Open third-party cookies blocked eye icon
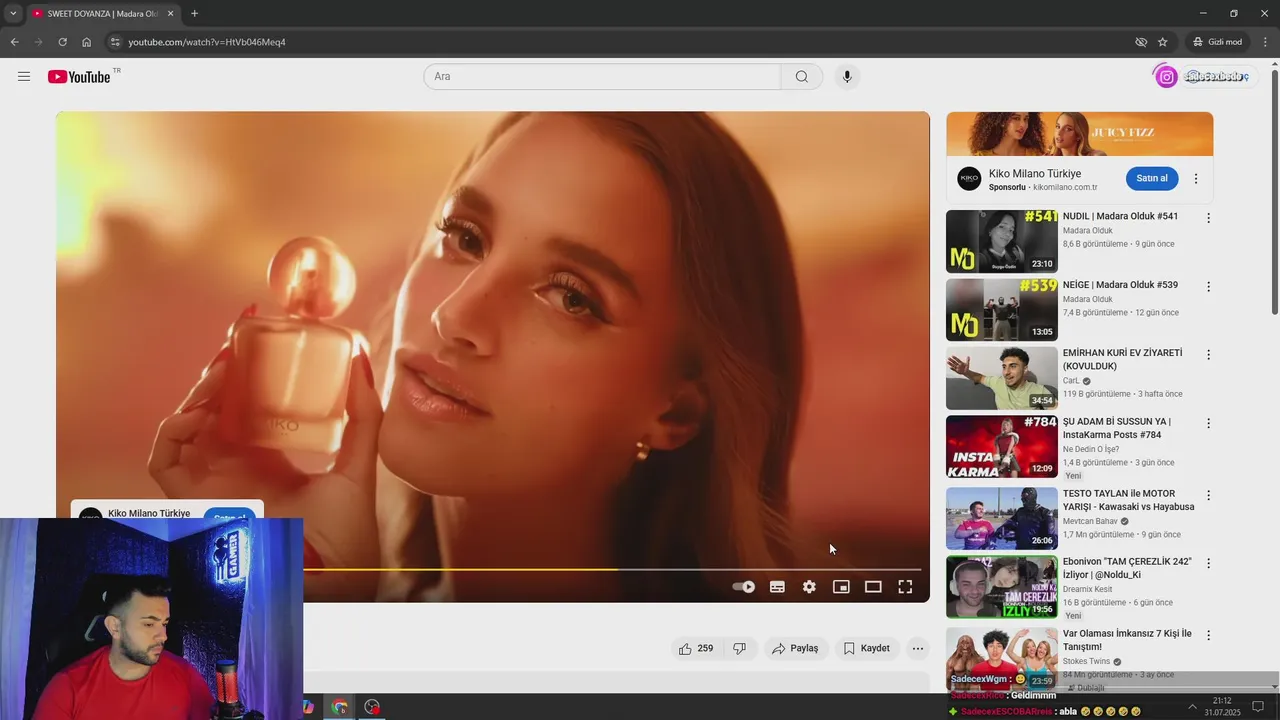The height and width of the screenshot is (720, 1280). tap(1141, 42)
